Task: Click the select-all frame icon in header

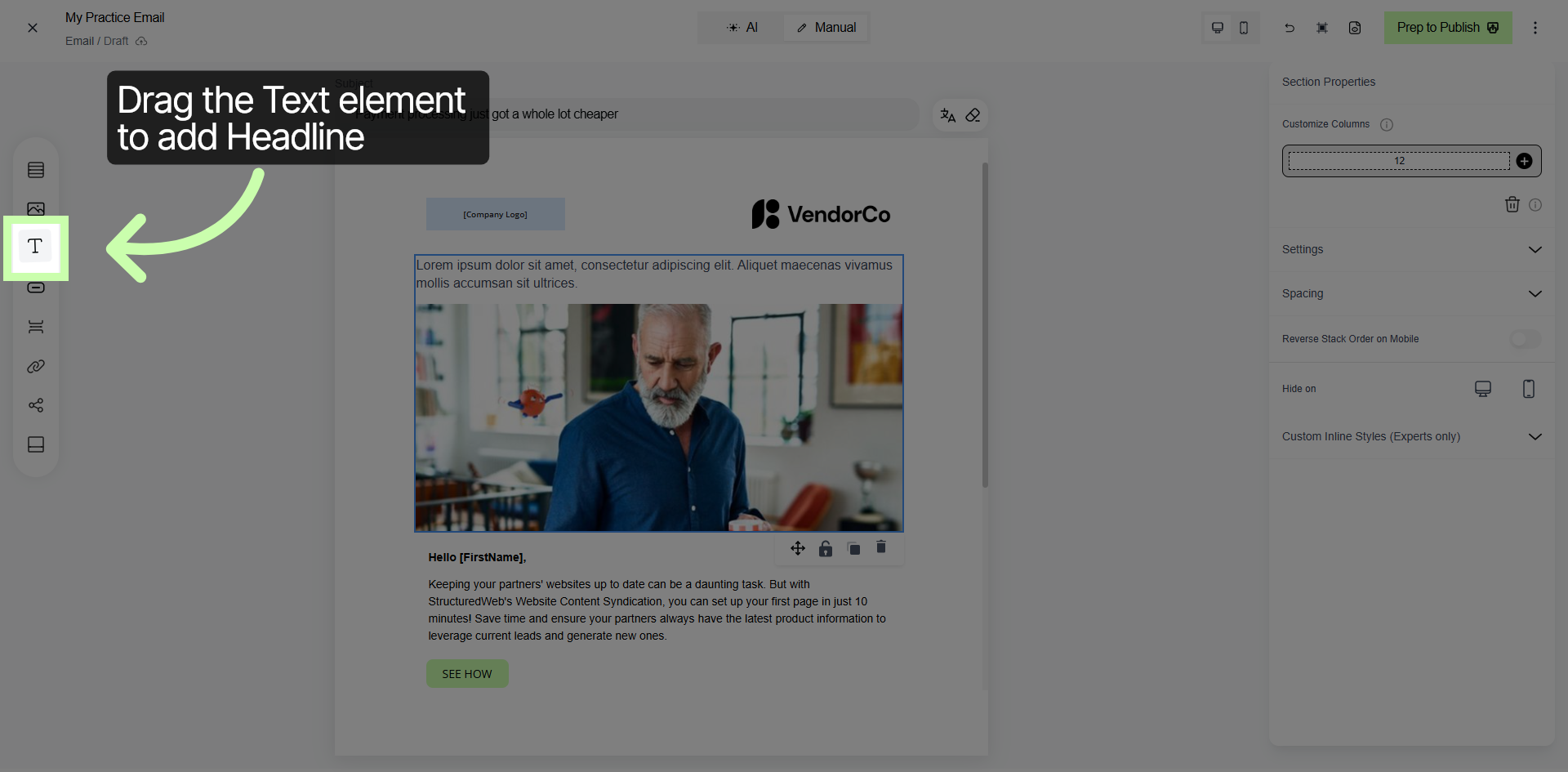Action: pyautogui.click(x=1322, y=28)
